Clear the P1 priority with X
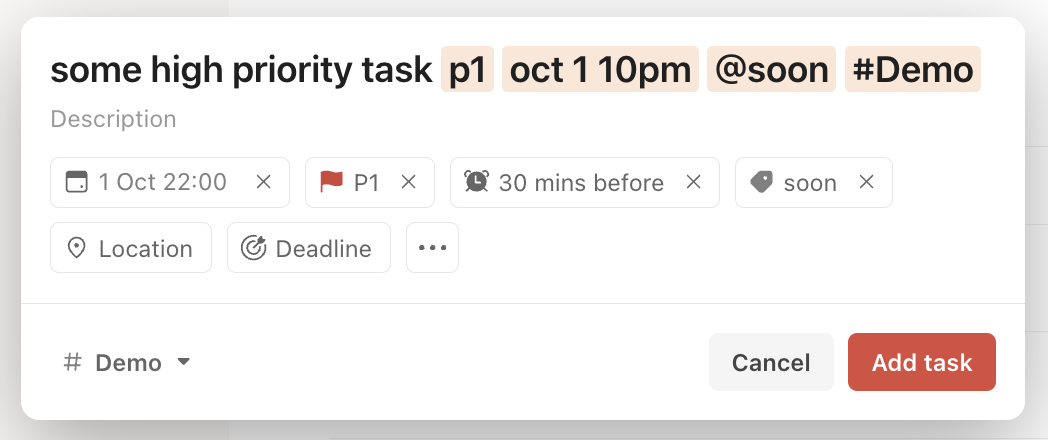The width and height of the screenshot is (1048, 440). (x=408, y=182)
